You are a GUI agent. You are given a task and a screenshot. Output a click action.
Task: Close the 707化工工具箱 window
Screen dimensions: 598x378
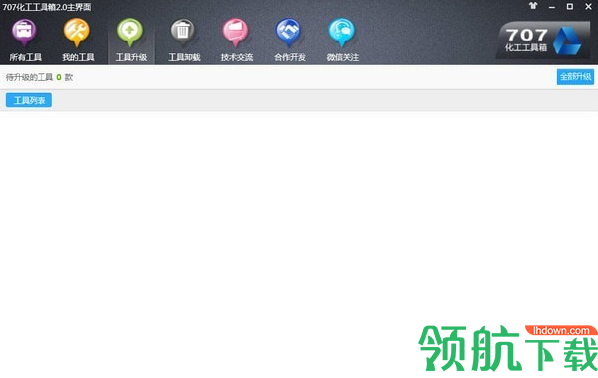point(588,6)
